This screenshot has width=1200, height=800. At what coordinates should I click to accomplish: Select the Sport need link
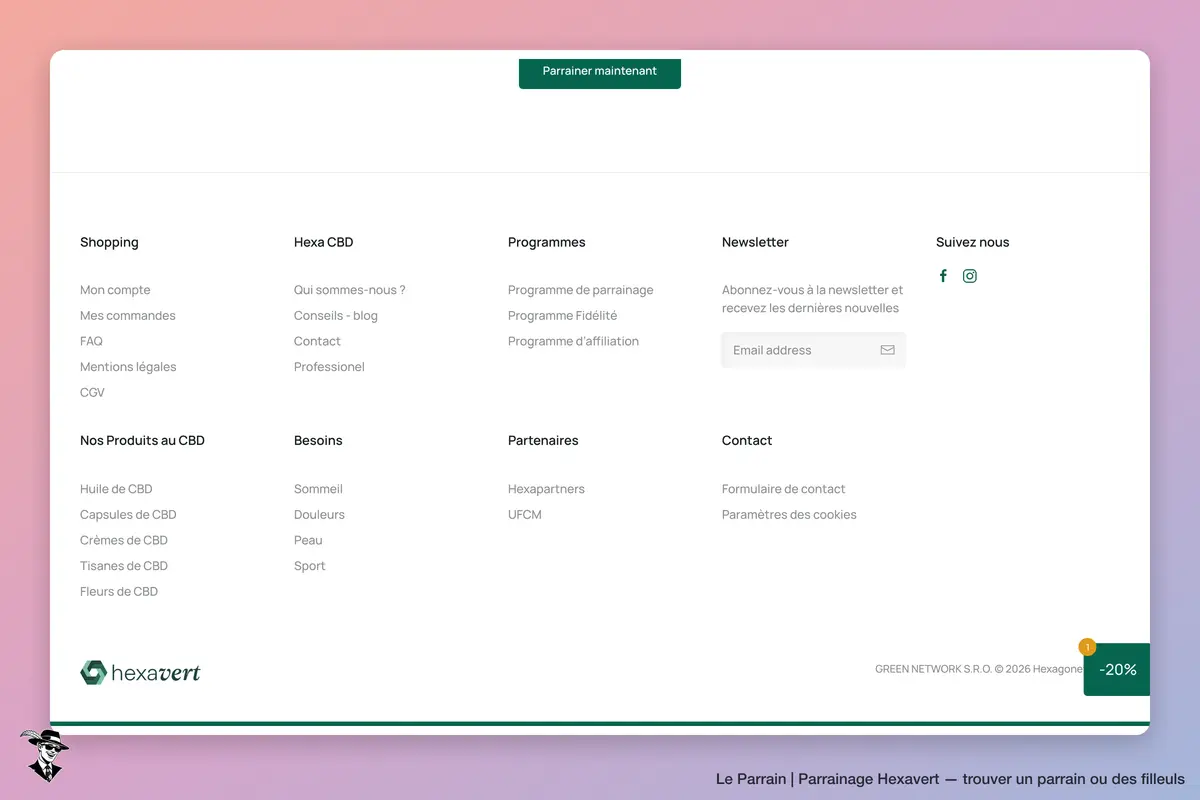point(310,566)
